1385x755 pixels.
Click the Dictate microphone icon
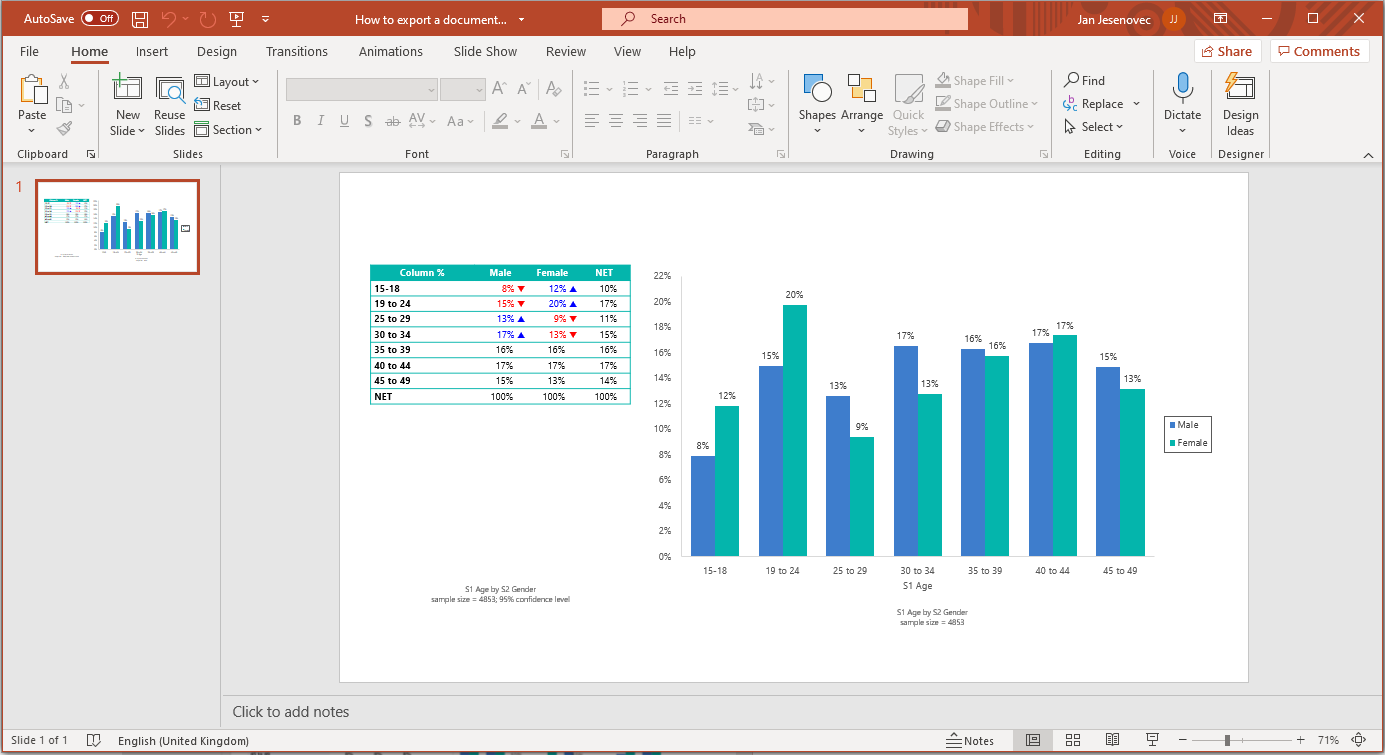(x=1182, y=88)
